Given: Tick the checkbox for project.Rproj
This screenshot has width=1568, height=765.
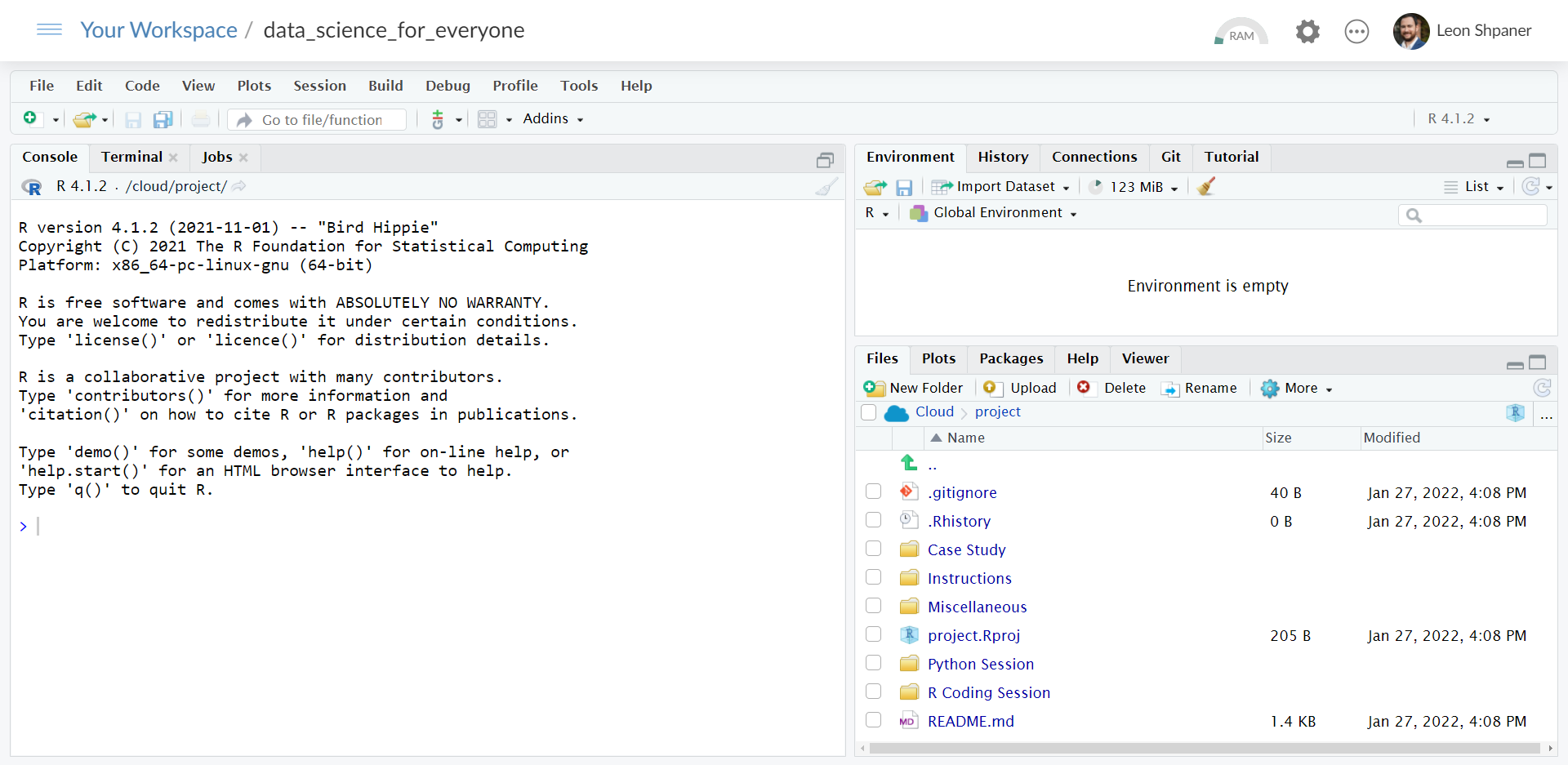Looking at the screenshot, I should (873, 634).
